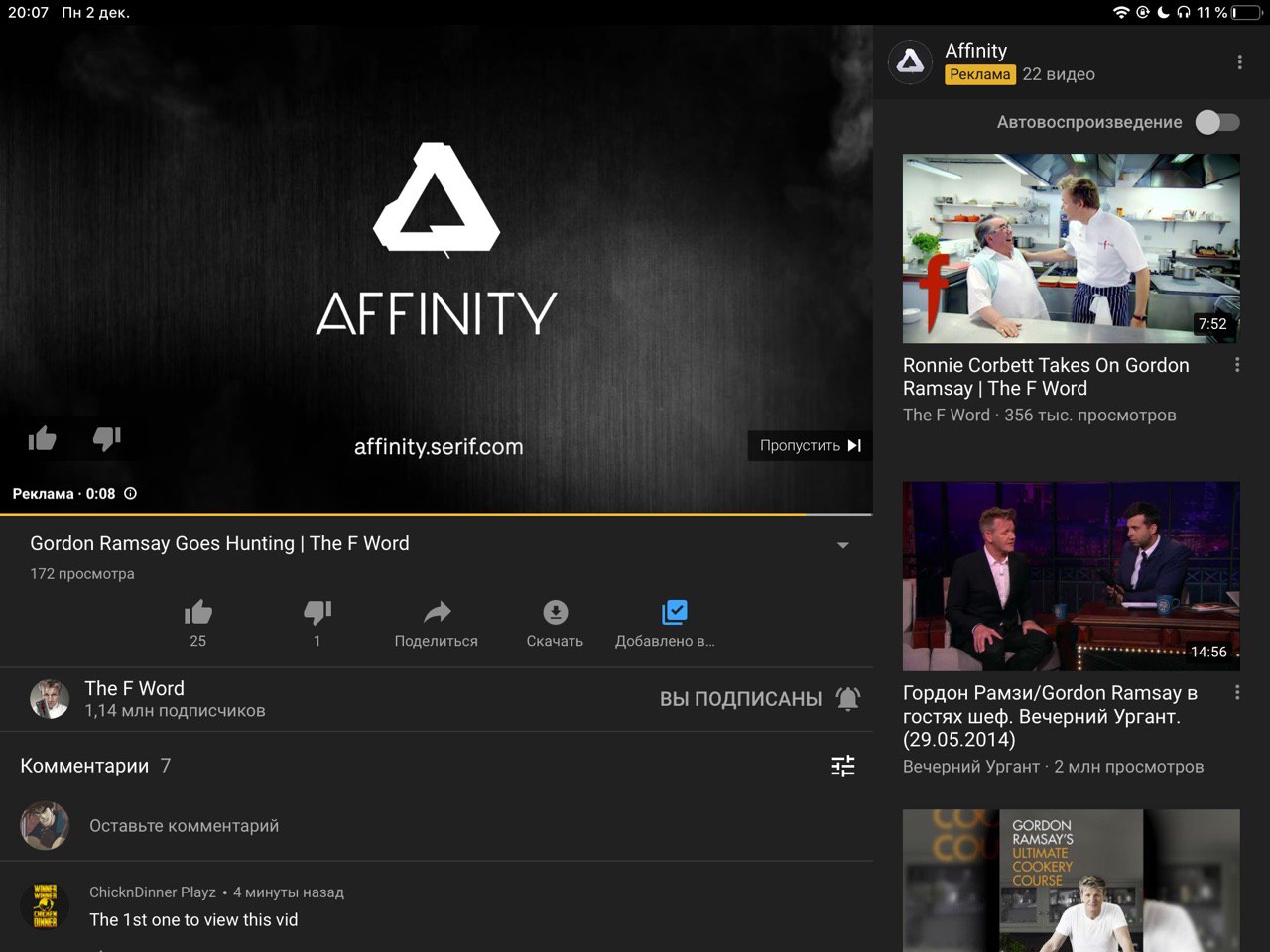Click the 172 просмотра view count

click(x=82, y=574)
